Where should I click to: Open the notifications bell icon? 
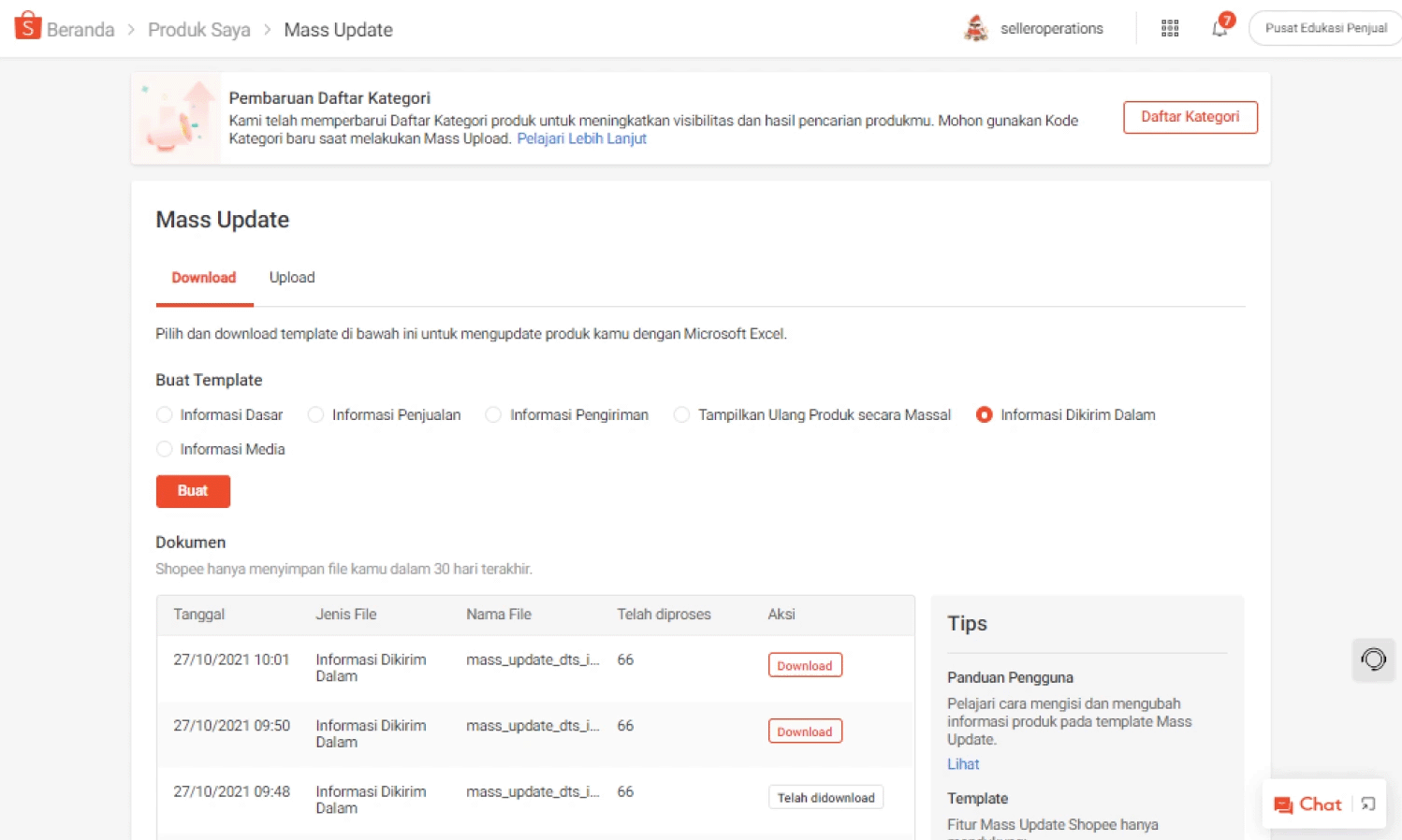1219,28
